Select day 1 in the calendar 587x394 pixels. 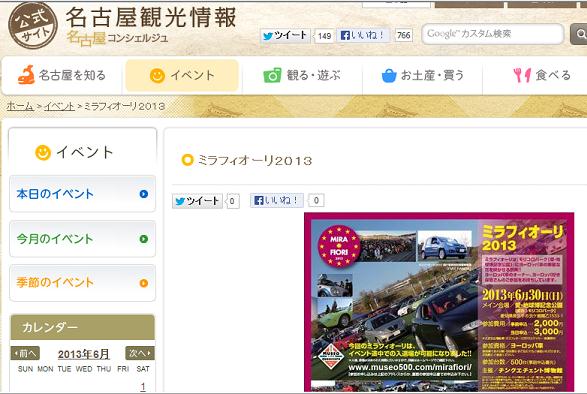coord(143,386)
